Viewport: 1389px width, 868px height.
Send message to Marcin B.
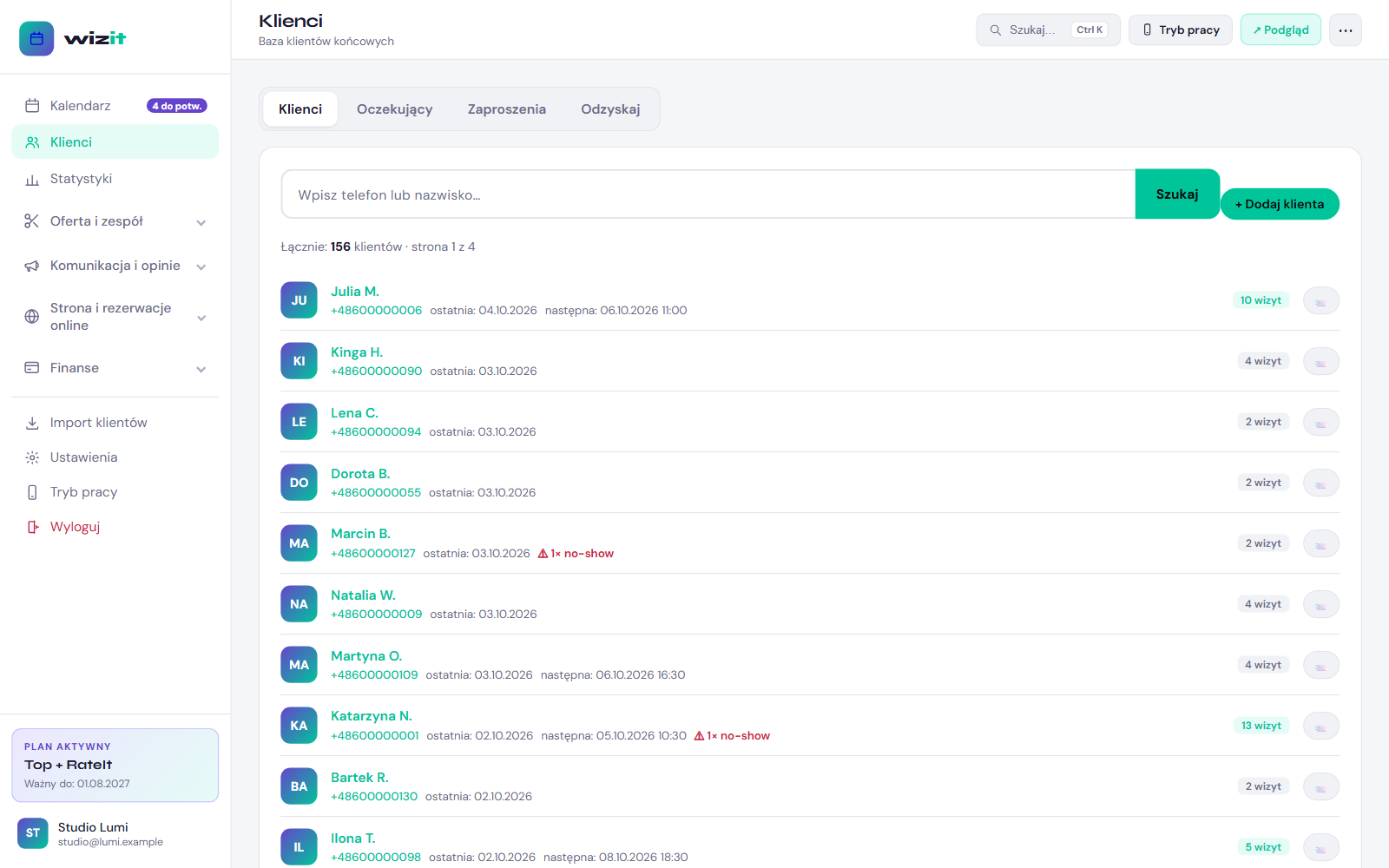coord(1320,543)
